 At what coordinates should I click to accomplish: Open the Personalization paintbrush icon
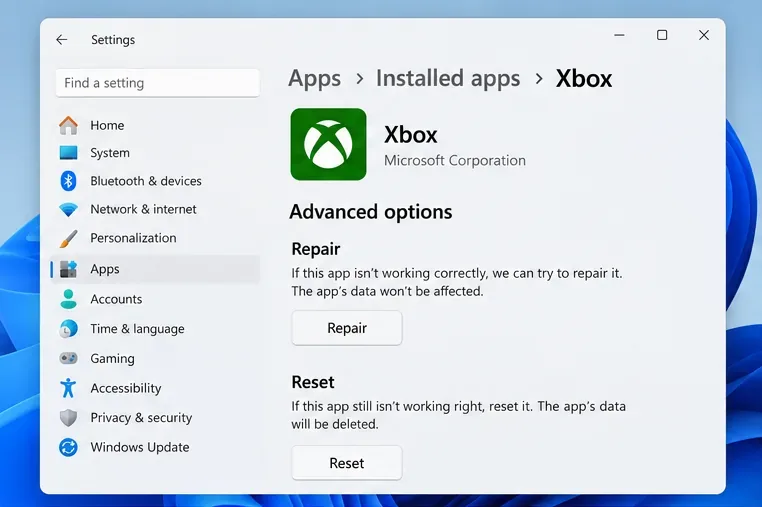pos(69,238)
